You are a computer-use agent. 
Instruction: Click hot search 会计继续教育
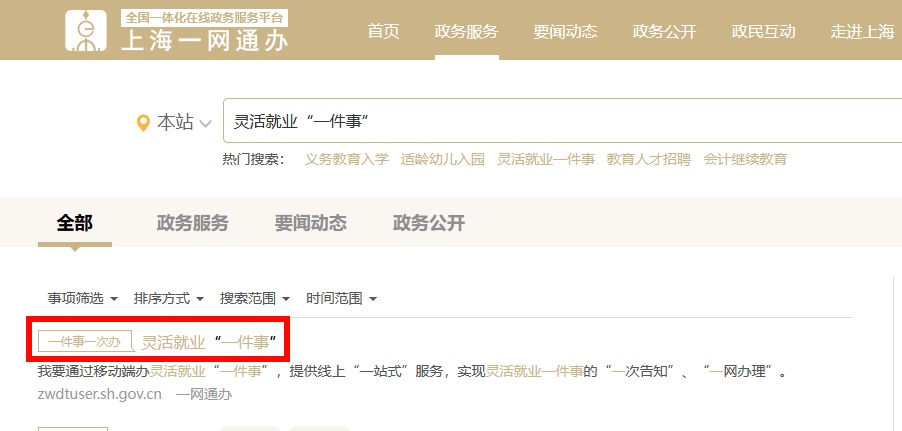click(x=746, y=159)
